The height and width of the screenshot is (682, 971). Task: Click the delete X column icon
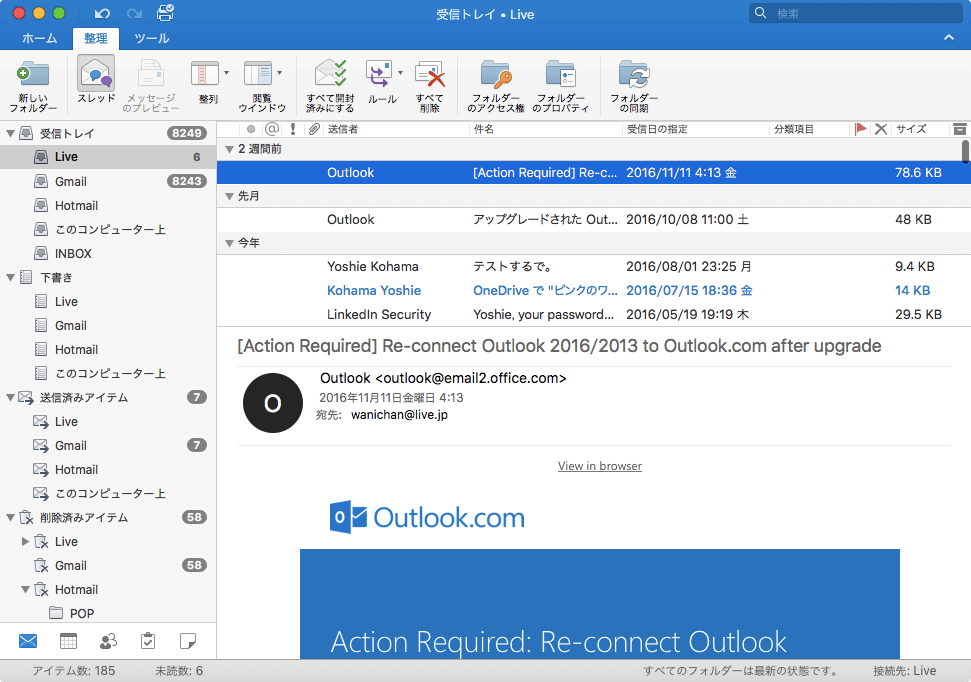(881, 129)
